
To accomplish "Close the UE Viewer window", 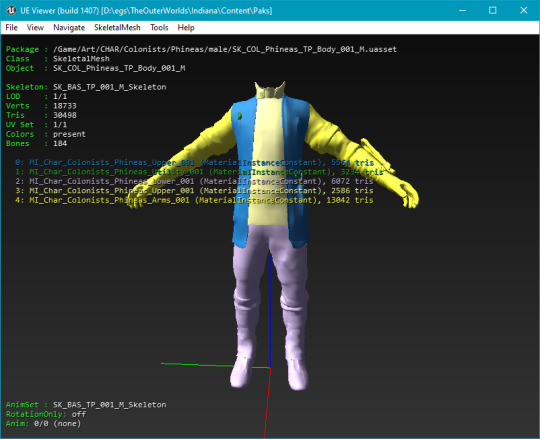I will click(x=523, y=10).
